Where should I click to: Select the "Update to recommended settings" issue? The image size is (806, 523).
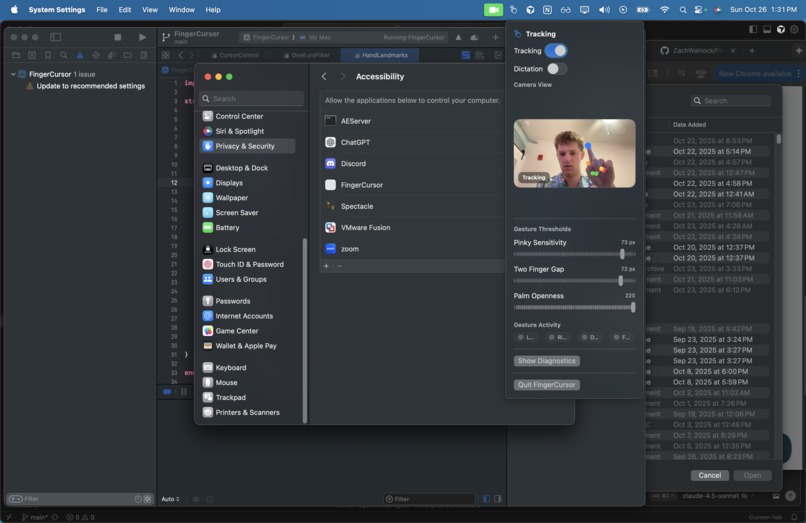(x=90, y=86)
